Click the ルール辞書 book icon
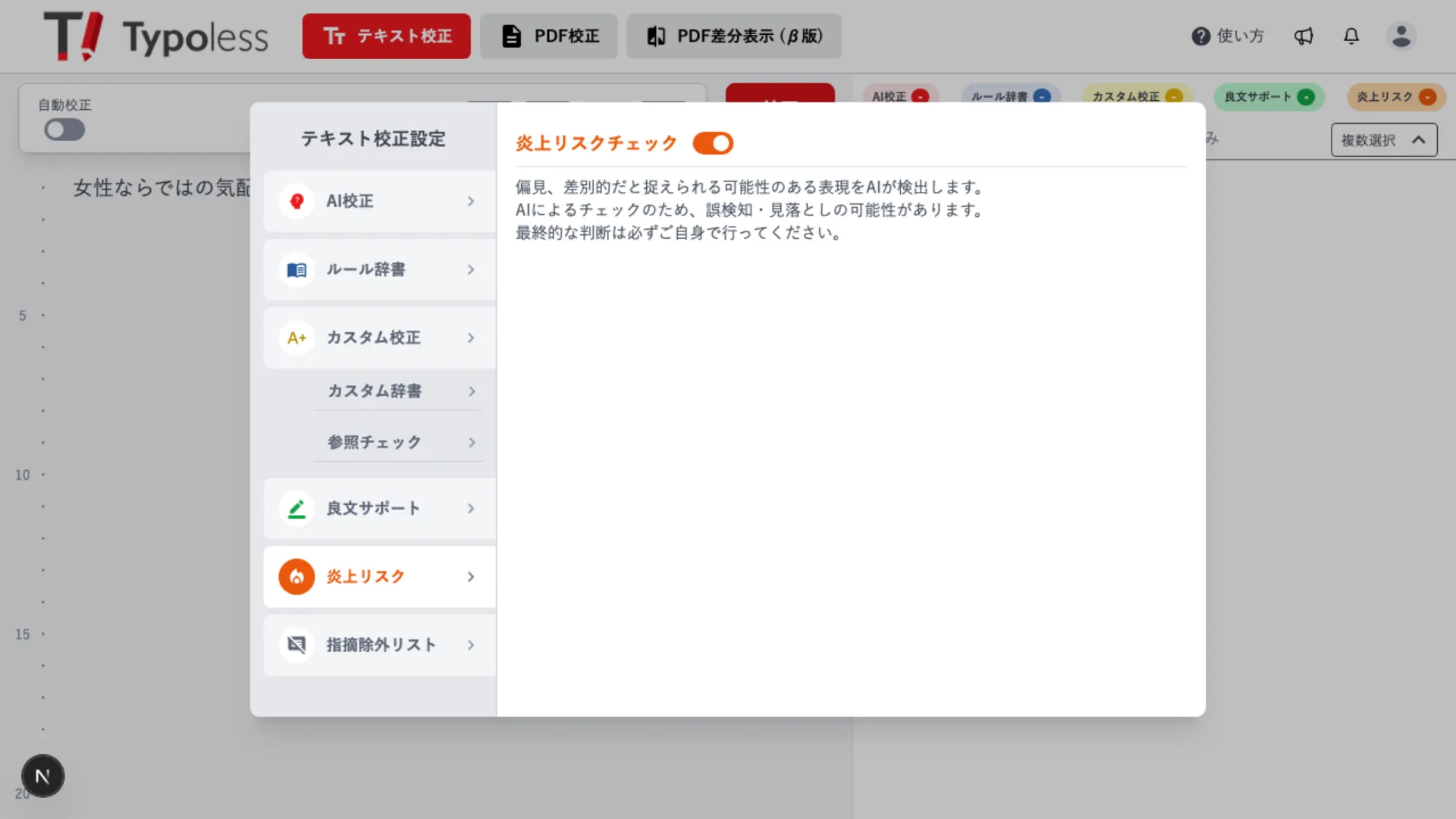 (297, 269)
